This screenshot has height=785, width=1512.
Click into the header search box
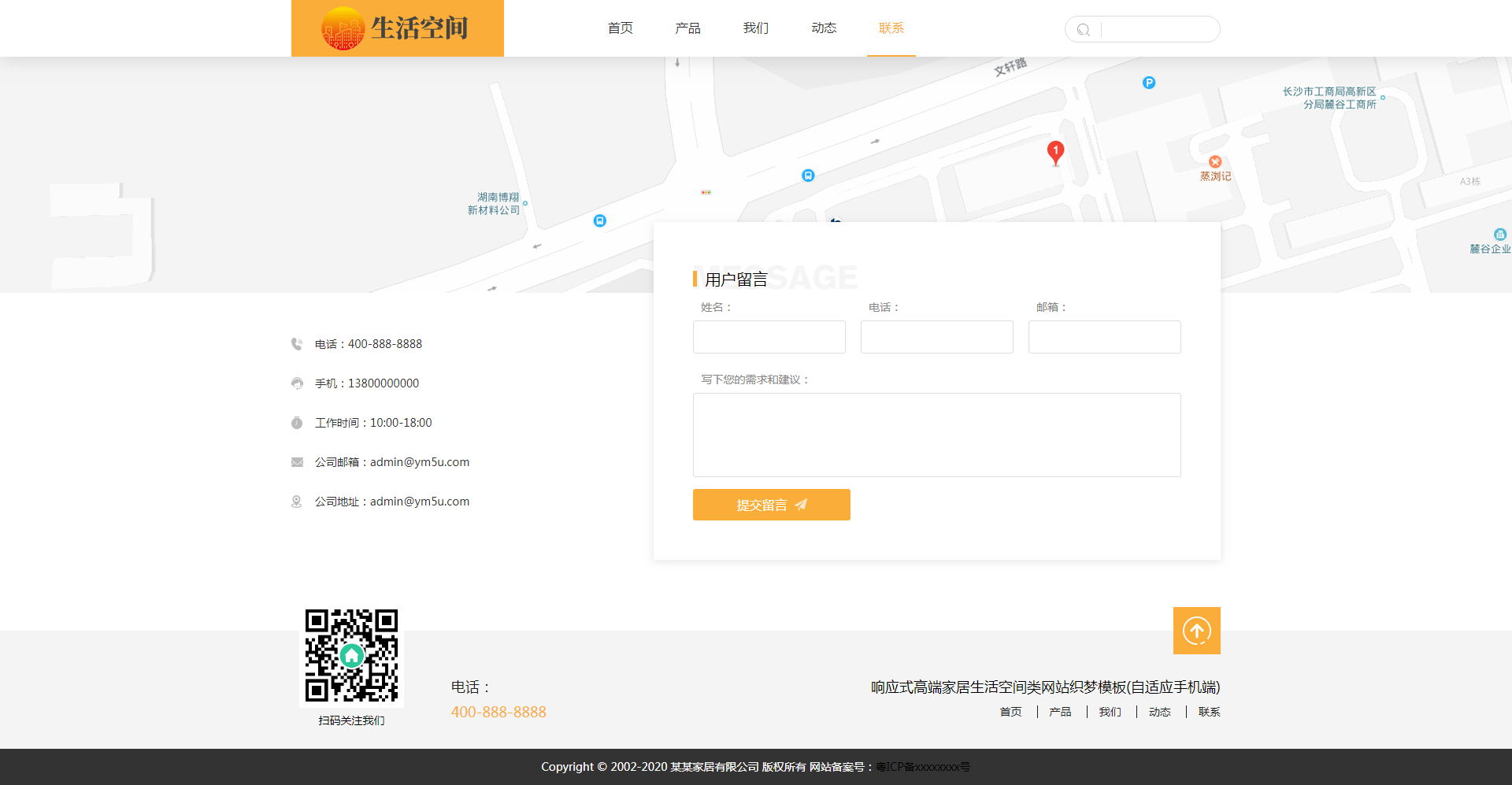click(x=1158, y=30)
